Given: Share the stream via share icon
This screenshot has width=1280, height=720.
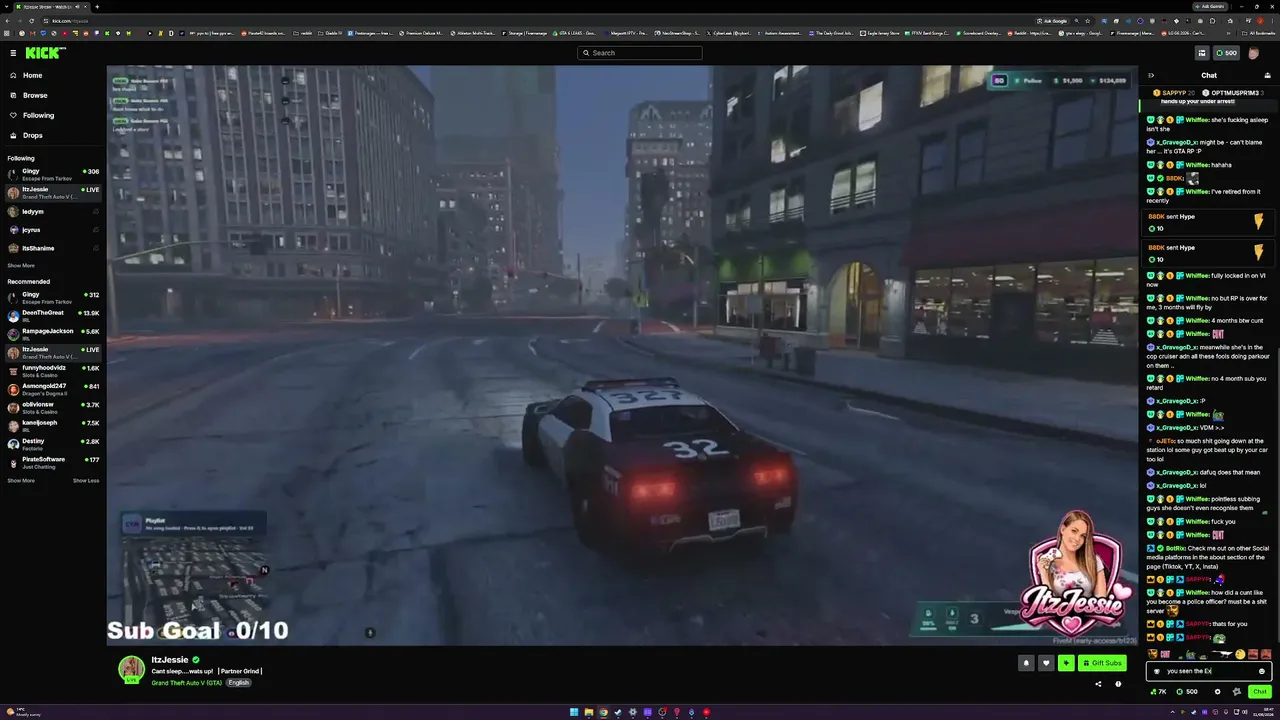Looking at the screenshot, I should click(x=1098, y=684).
